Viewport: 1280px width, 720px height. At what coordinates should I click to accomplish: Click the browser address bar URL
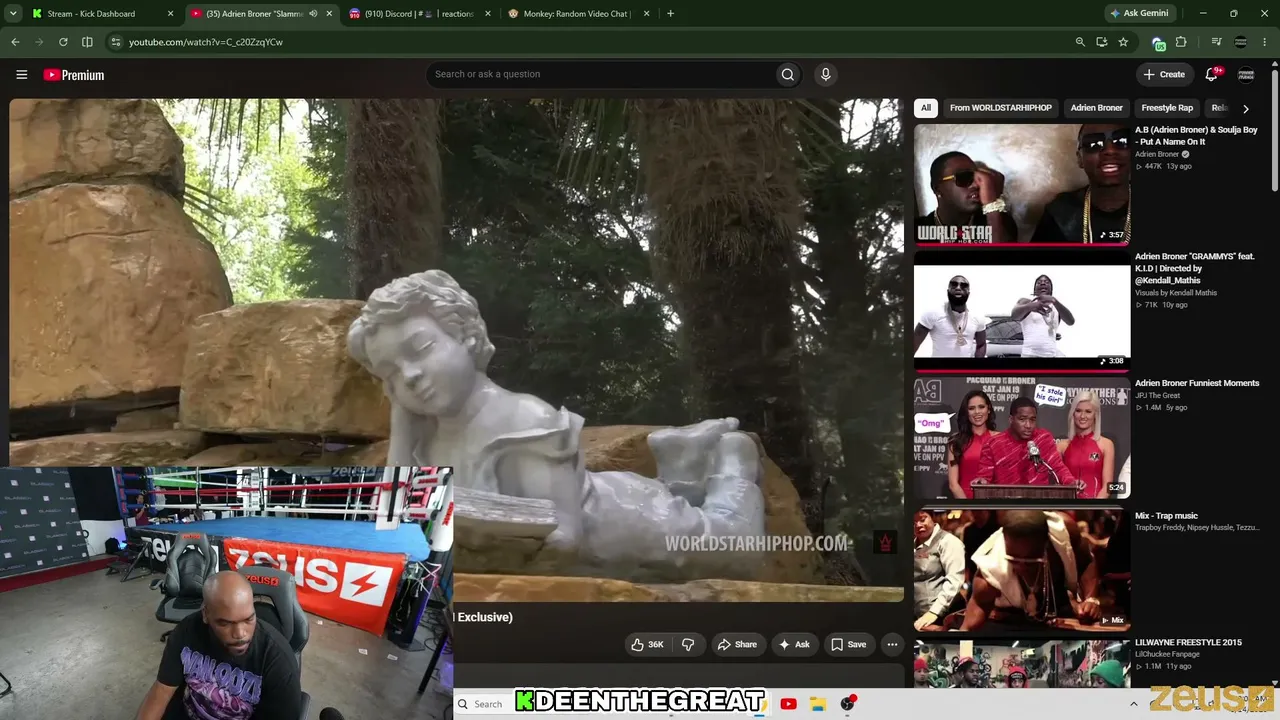click(206, 42)
